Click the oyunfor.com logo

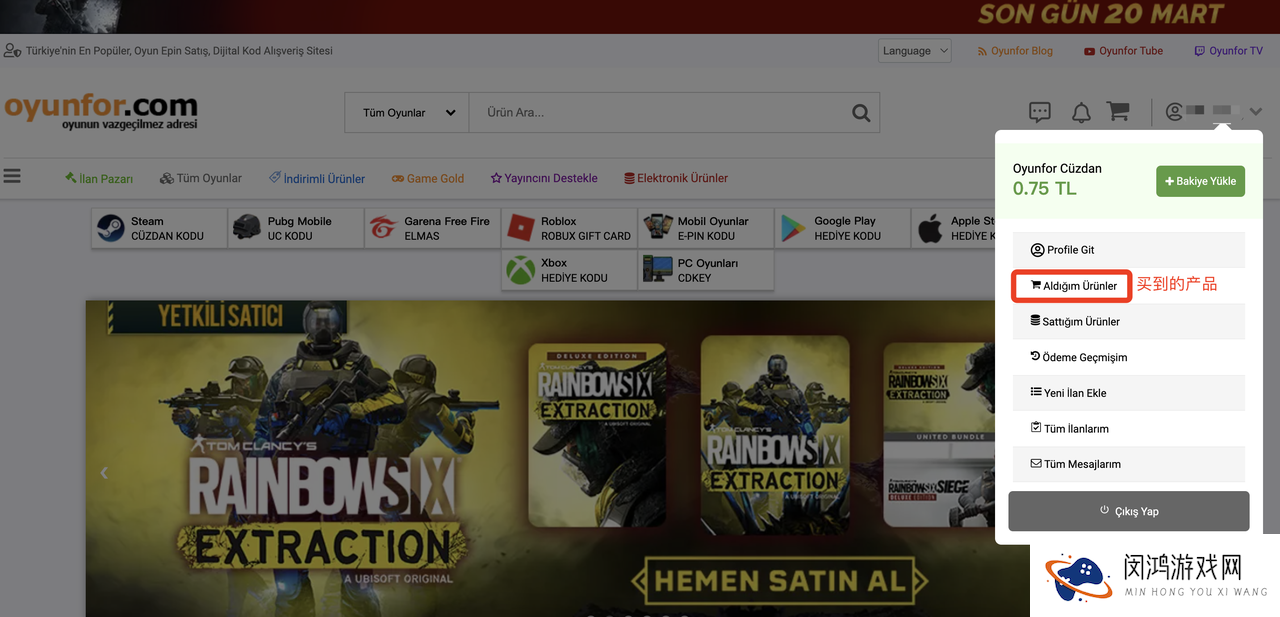[101, 111]
